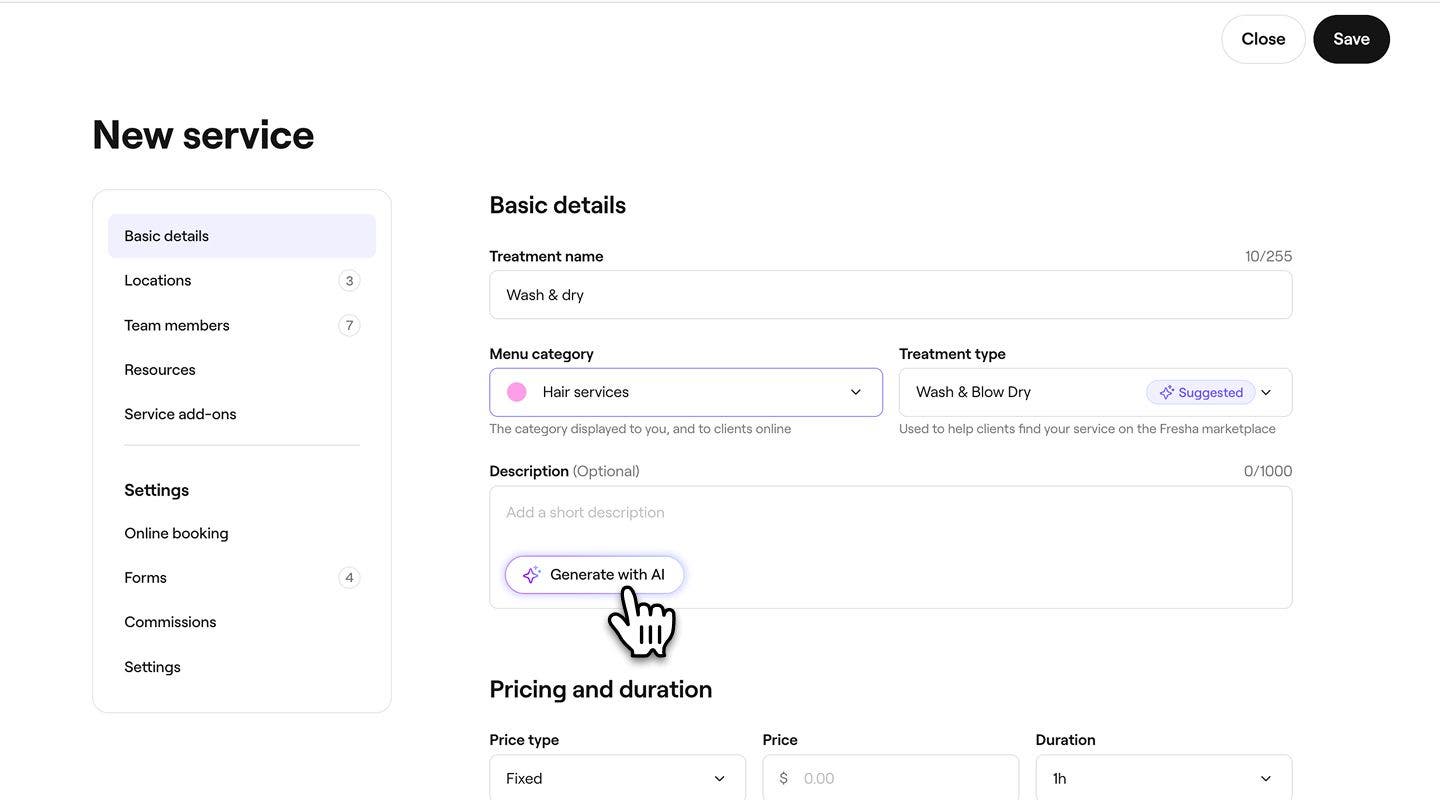Click the sparkle icon in Generate with AI
The height and width of the screenshot is (800, 1440).
(531, 575)
